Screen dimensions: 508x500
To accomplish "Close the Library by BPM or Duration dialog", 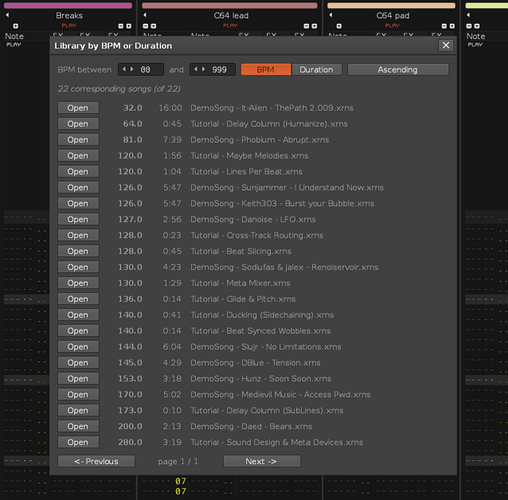I will [446, 45].
